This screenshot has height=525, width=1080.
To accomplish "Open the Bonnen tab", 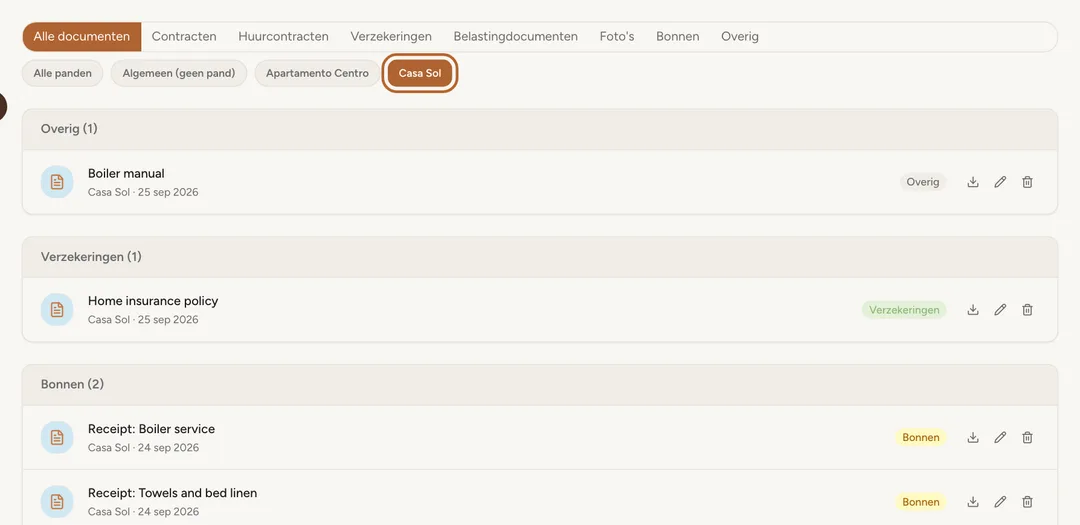I will (677, 37).
